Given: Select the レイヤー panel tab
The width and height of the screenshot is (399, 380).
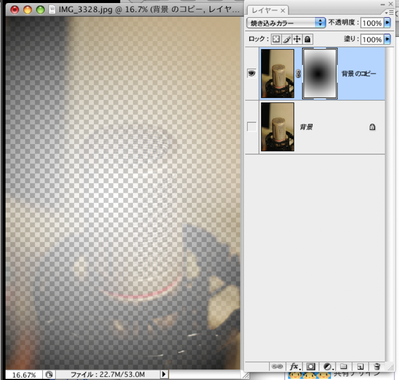Looking at the screenshot, I should [x=268, y=10].
